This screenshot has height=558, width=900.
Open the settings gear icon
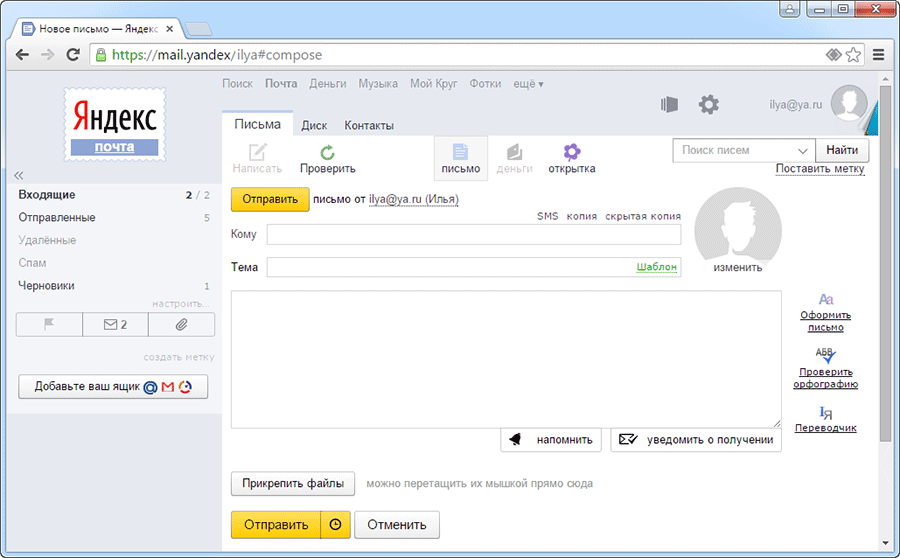(x=709, y=104)
